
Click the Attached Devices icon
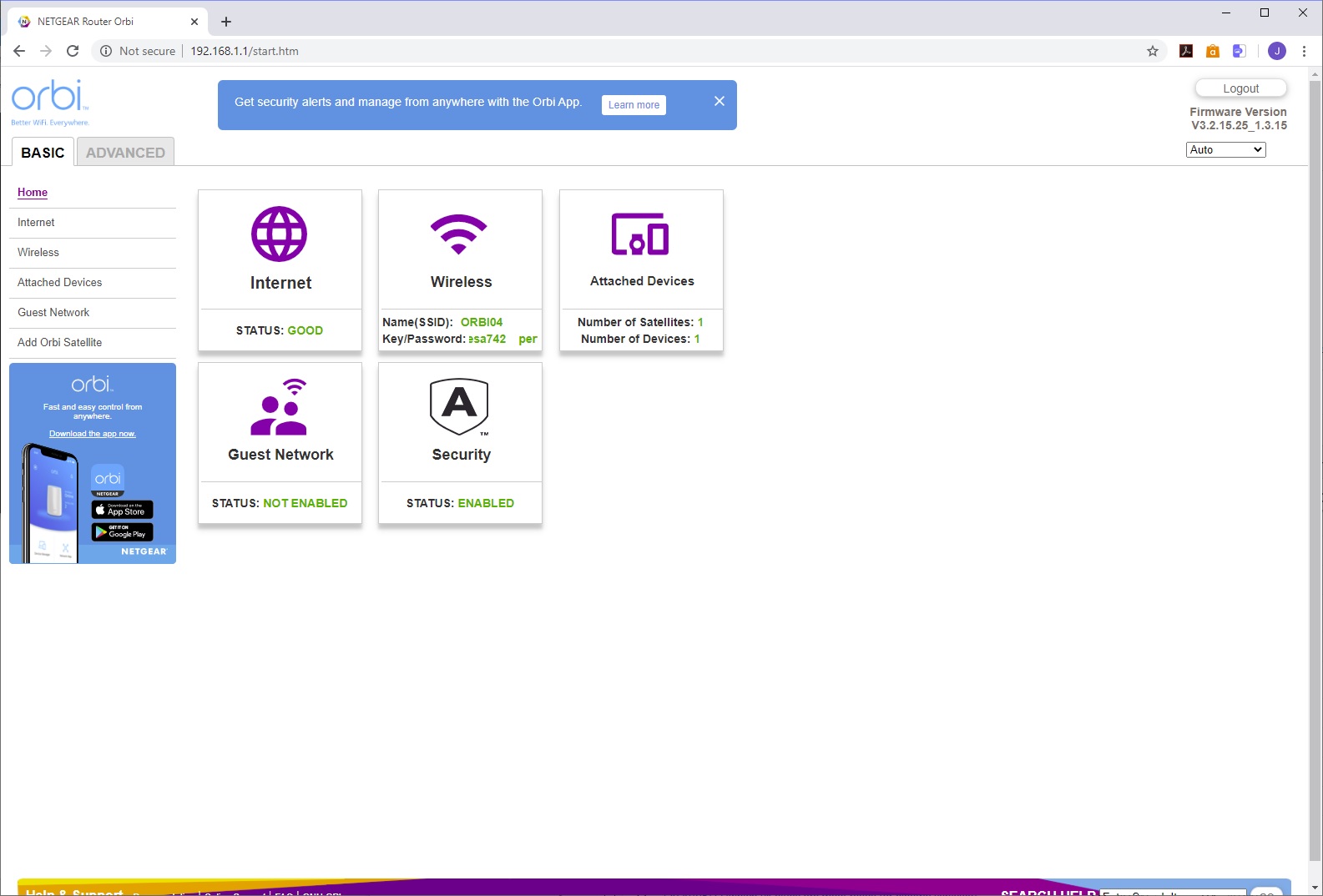[x=640, y=234]
